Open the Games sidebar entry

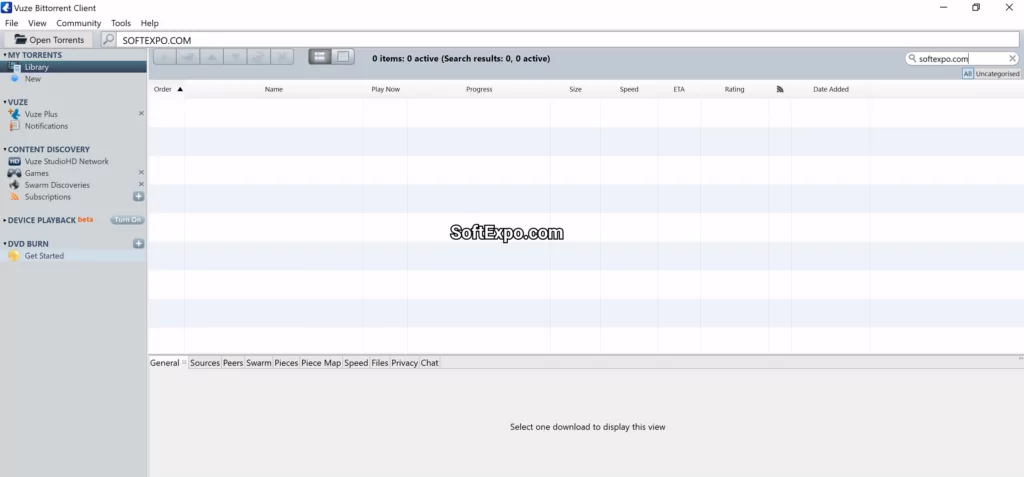point(73,173)
